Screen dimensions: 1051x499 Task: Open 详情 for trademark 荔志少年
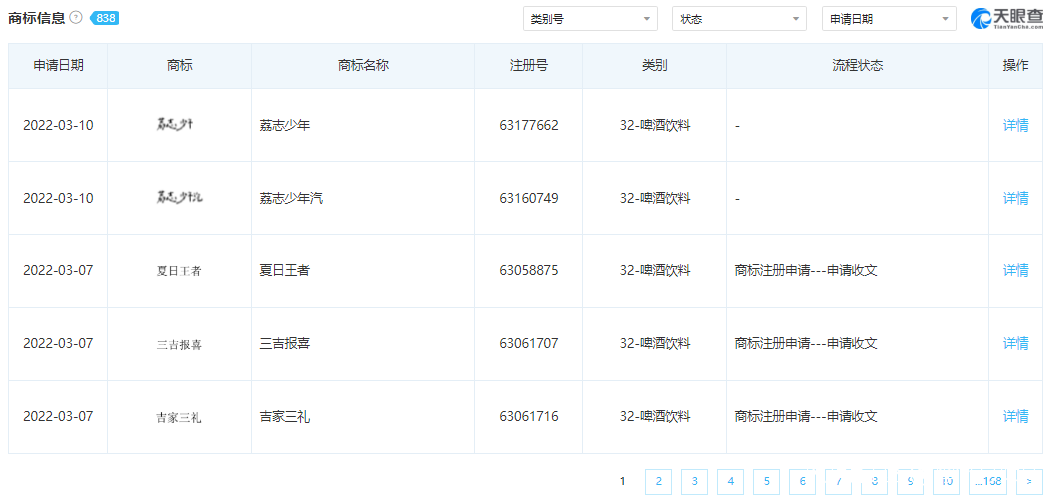[1015, 125]
